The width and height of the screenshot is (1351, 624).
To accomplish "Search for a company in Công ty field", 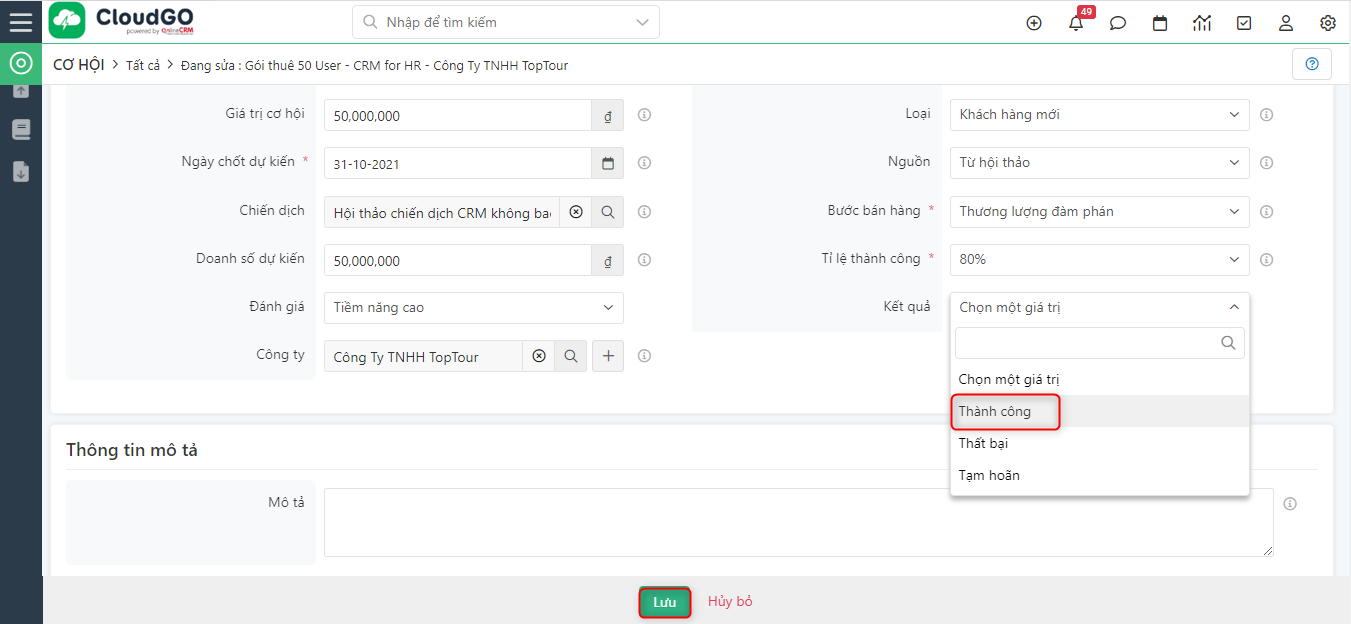I will pos(570,356).
